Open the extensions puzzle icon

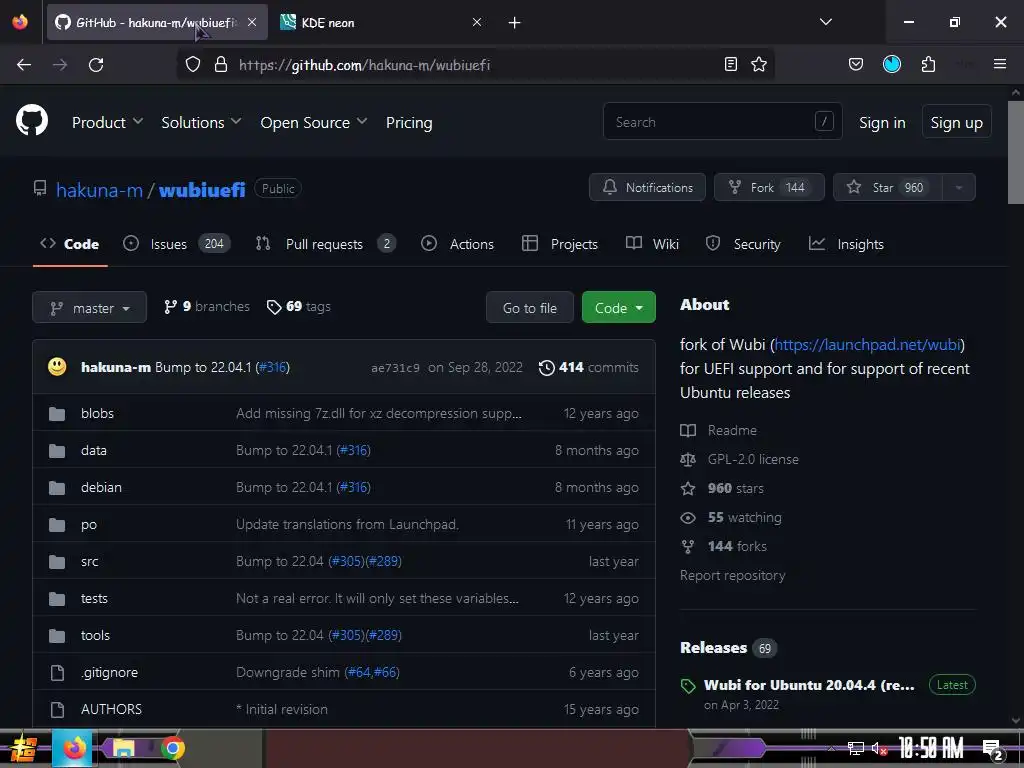pos(928,64)
